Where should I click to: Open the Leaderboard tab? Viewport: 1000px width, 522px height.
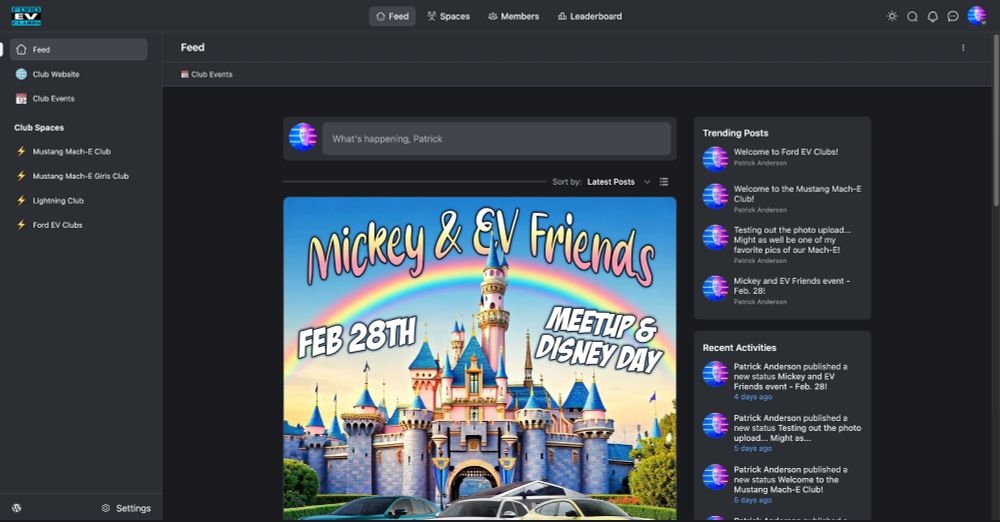coord(590,17)
